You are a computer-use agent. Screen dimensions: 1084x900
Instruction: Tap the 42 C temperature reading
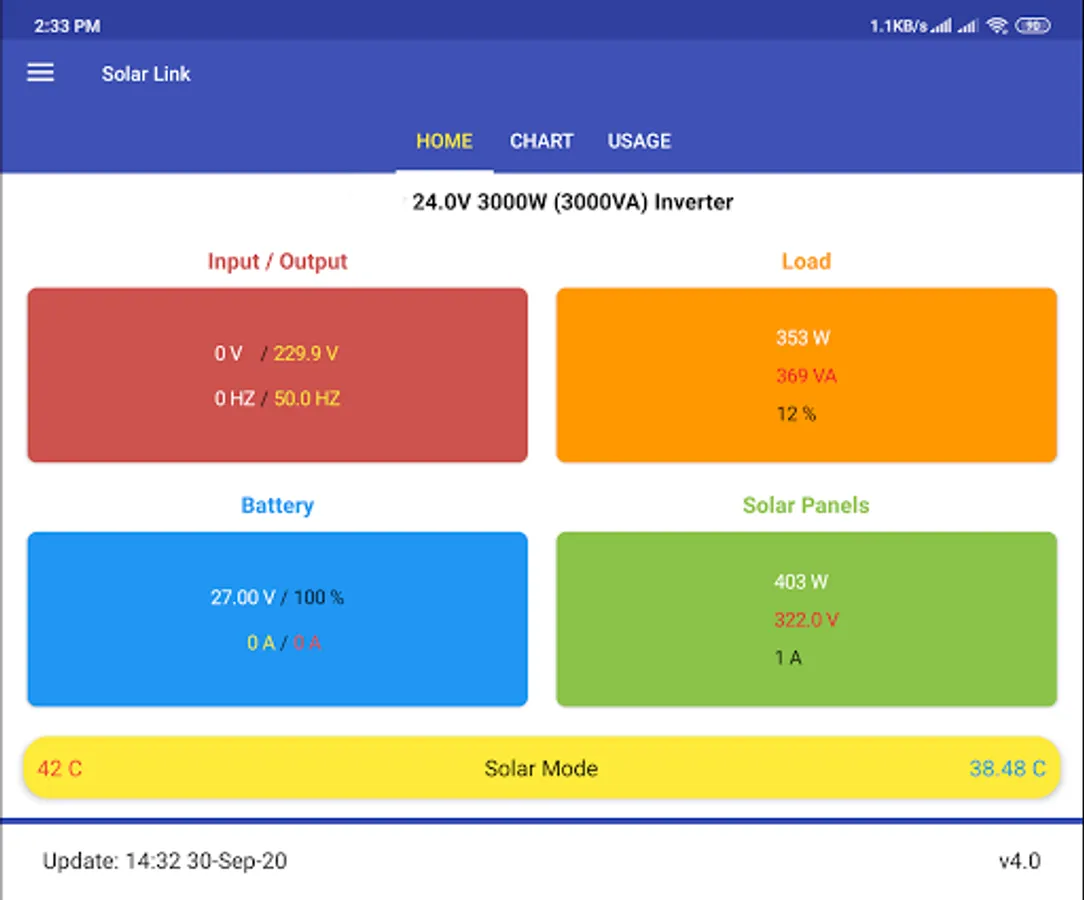(x=59, y=769)
